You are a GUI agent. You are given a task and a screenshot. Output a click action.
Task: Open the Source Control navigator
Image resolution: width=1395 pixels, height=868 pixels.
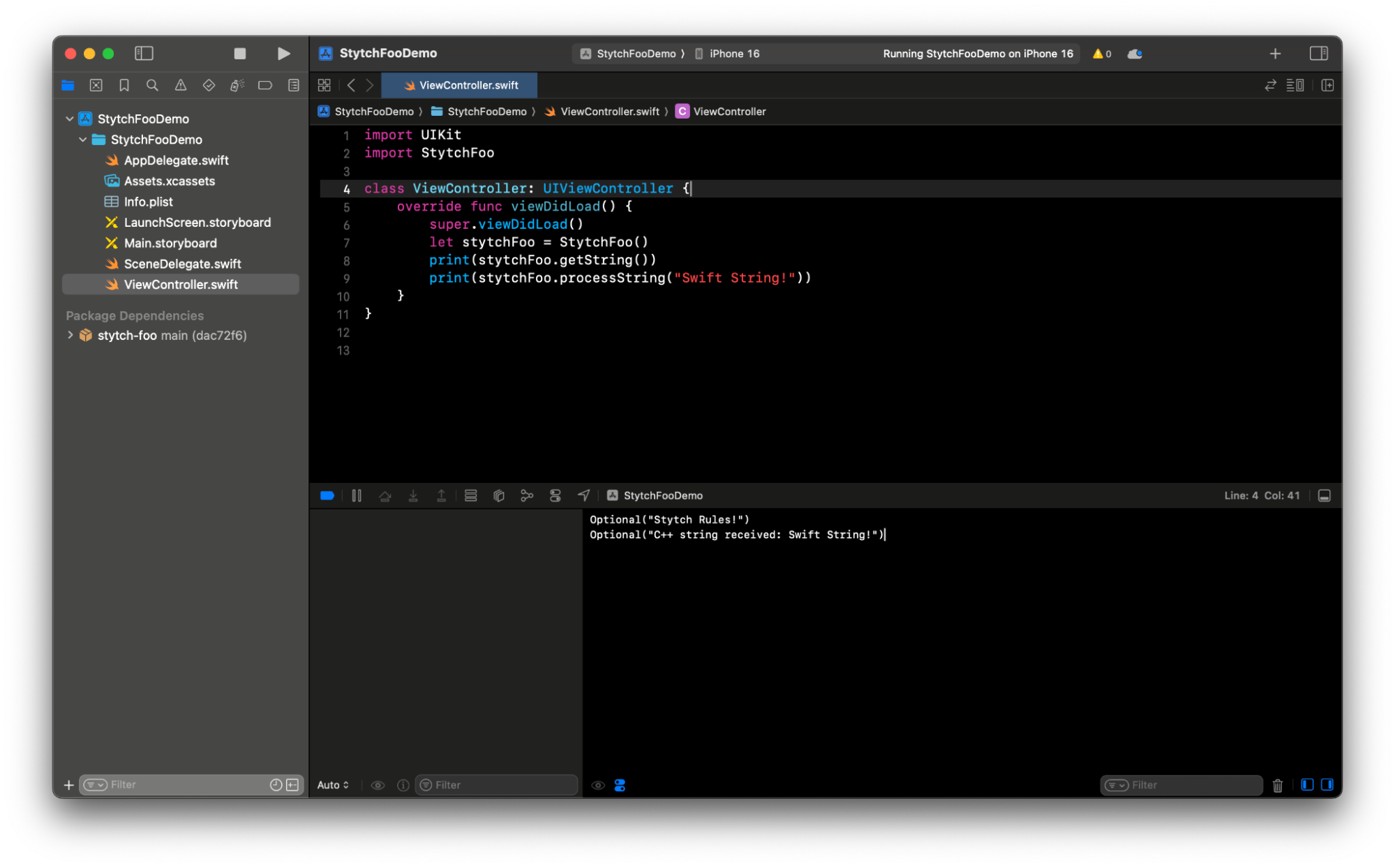click(x=96, y=85)
